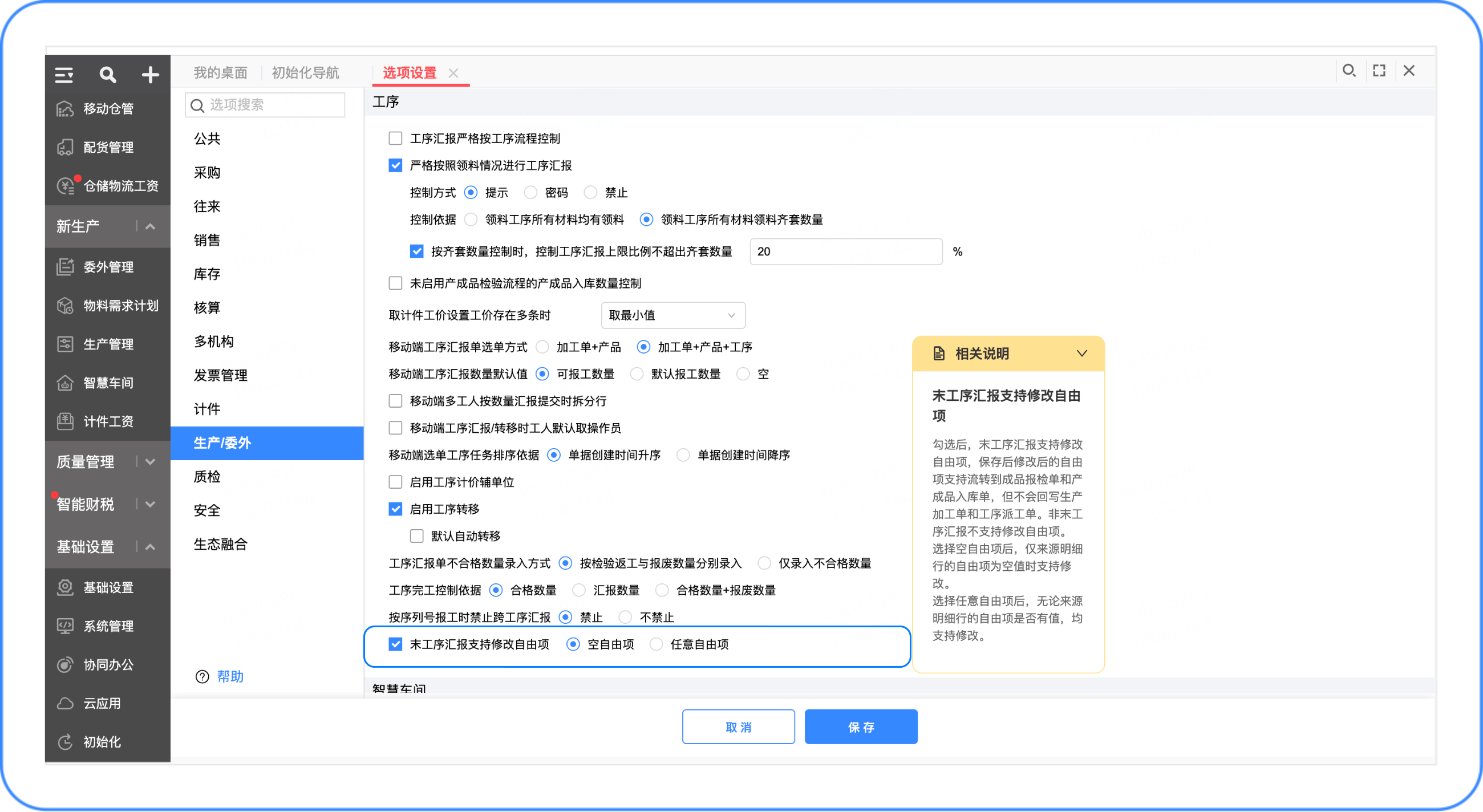This screenshot has width=1483, height=812.
Task: Click the 保存 button
Action: click(861, 727)
